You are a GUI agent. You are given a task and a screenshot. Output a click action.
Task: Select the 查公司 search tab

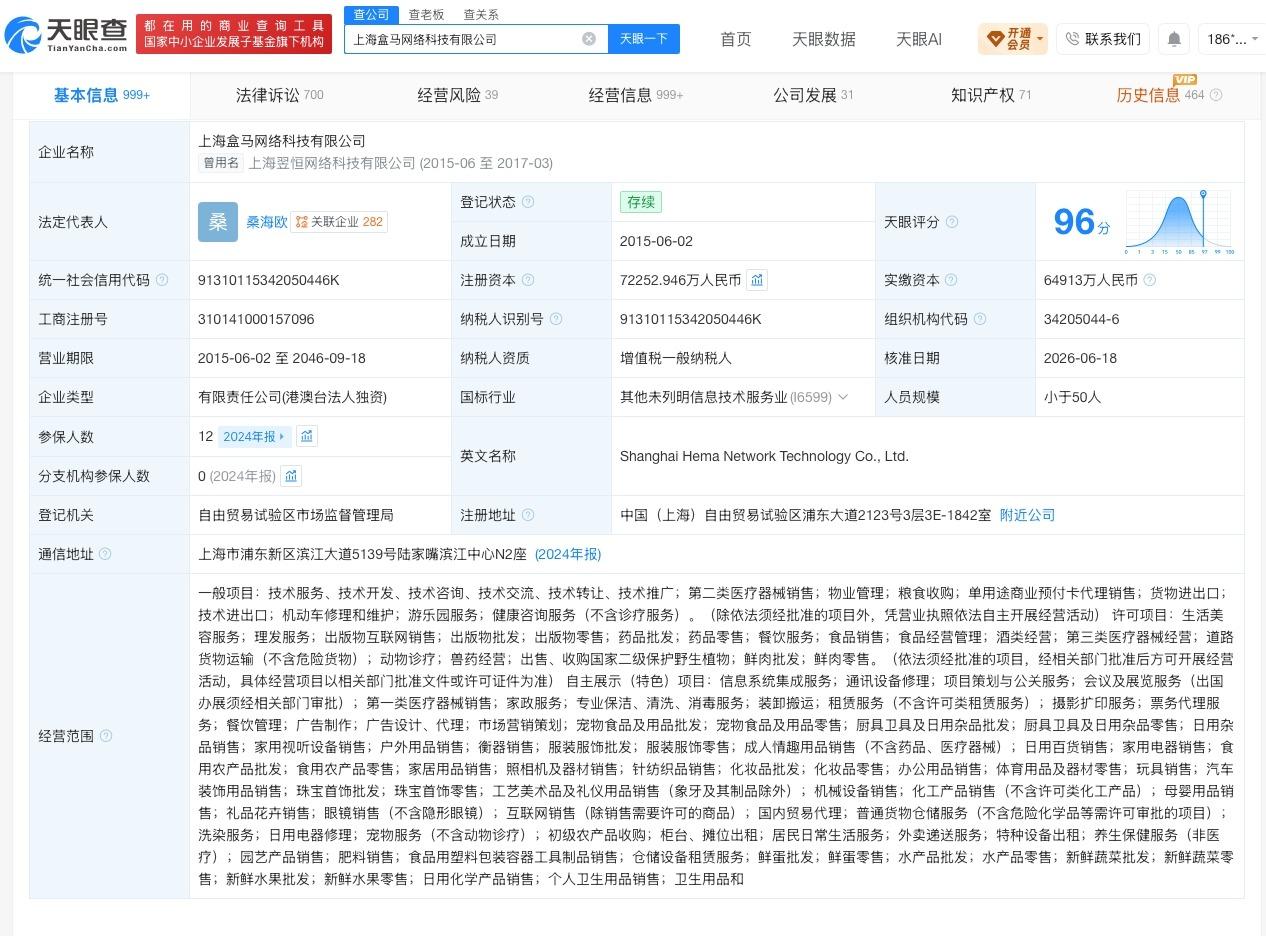pyautogui.click(x=372, y=14)
